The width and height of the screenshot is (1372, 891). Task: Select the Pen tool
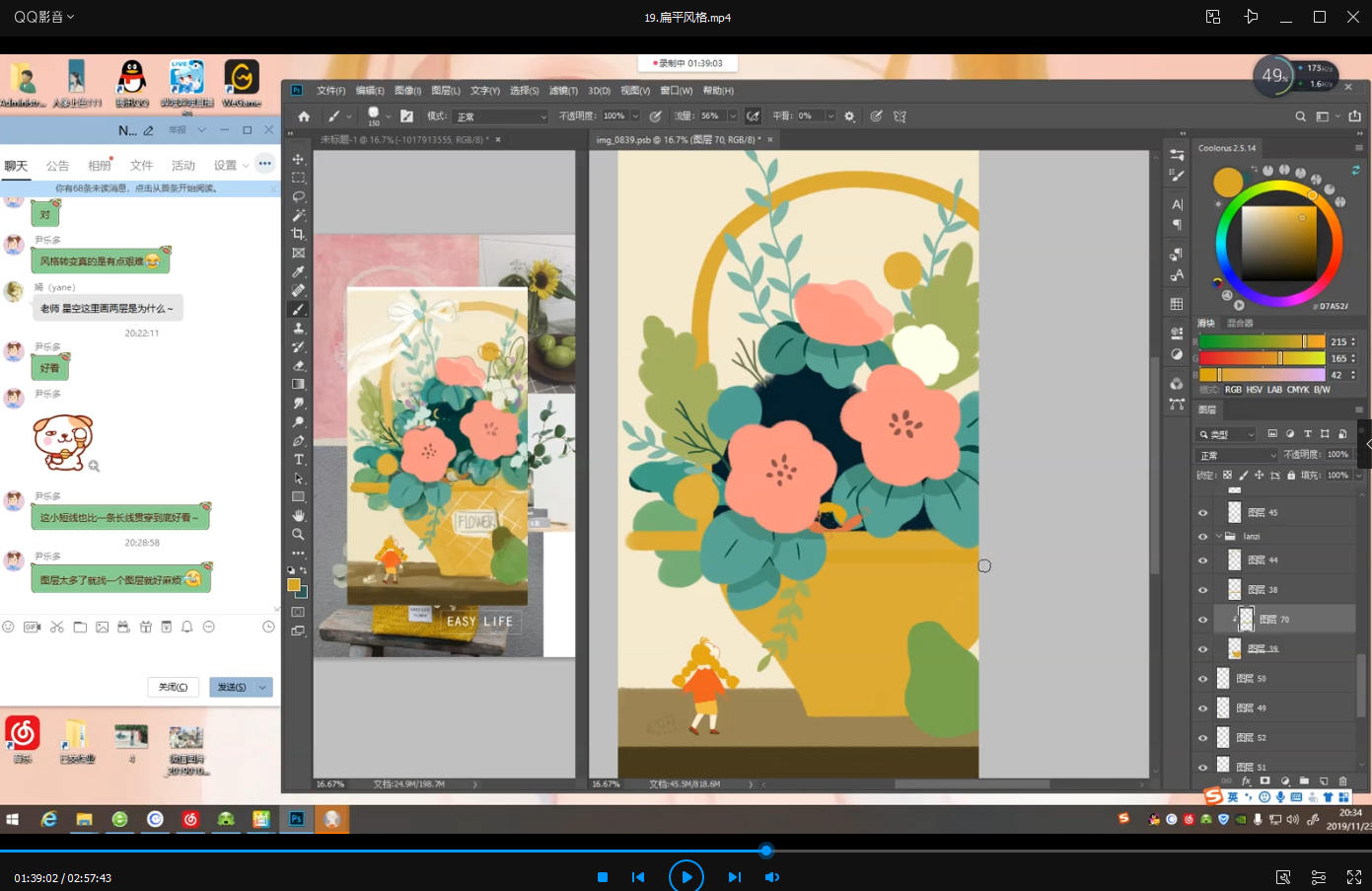[298, 440]
